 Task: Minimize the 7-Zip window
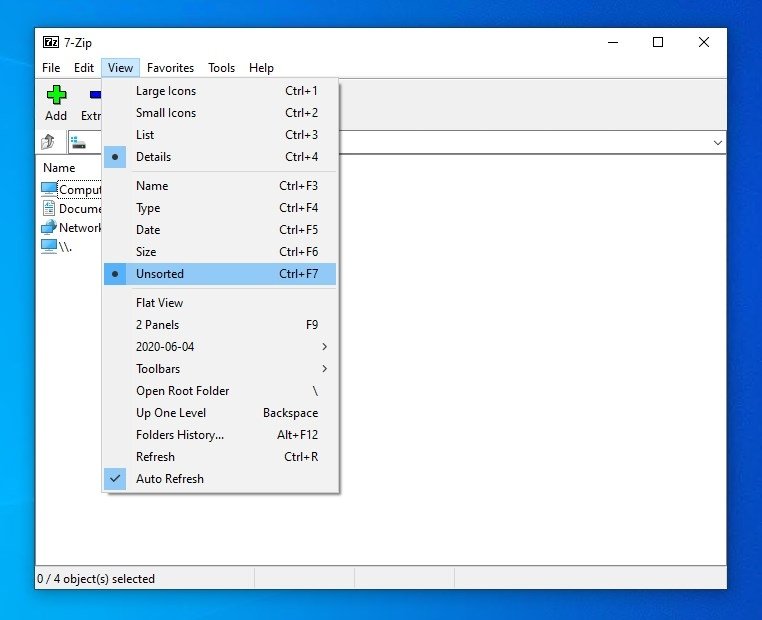[x=613, y=42]
